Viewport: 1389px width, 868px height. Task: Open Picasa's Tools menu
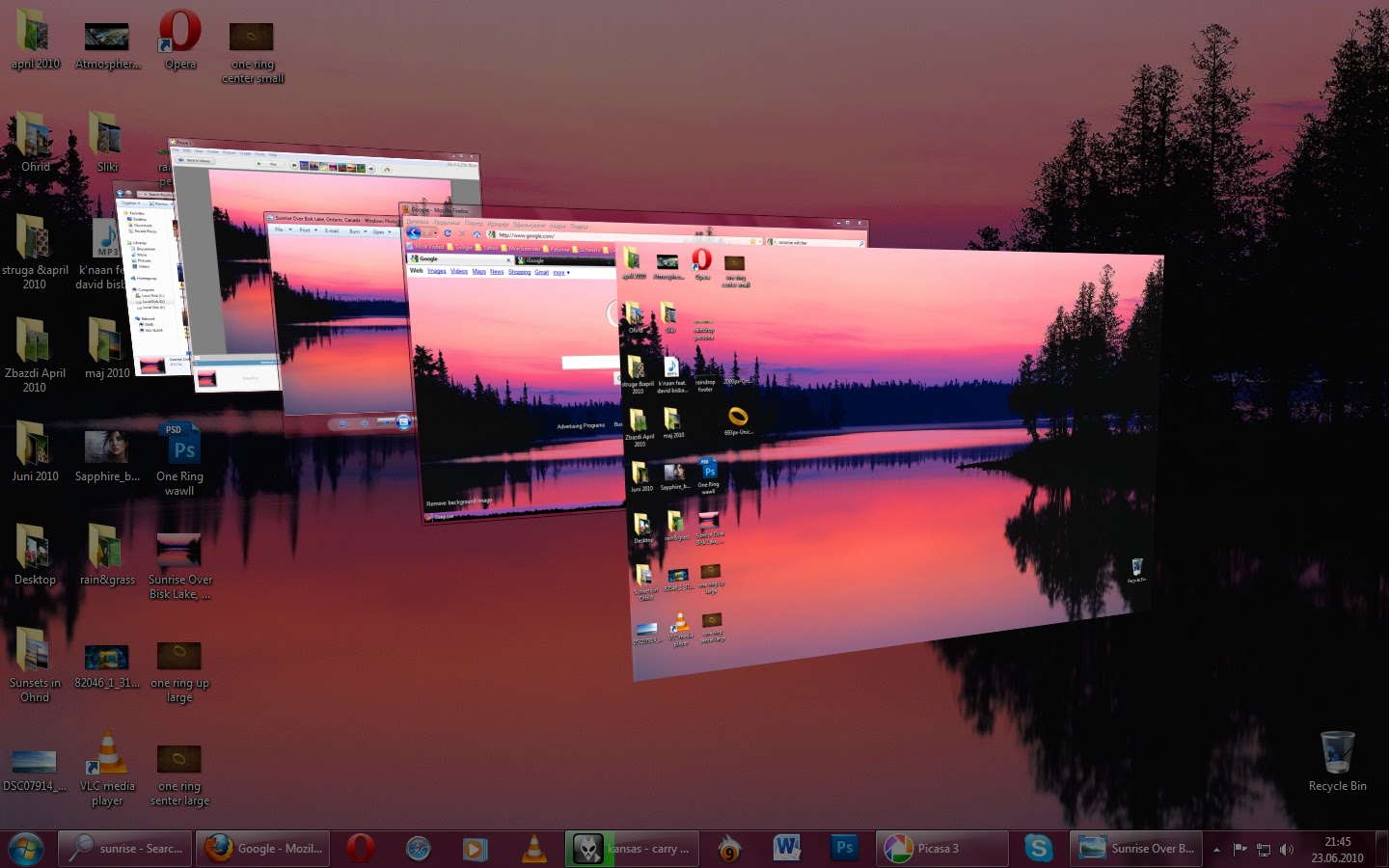(x=259, y=152)
